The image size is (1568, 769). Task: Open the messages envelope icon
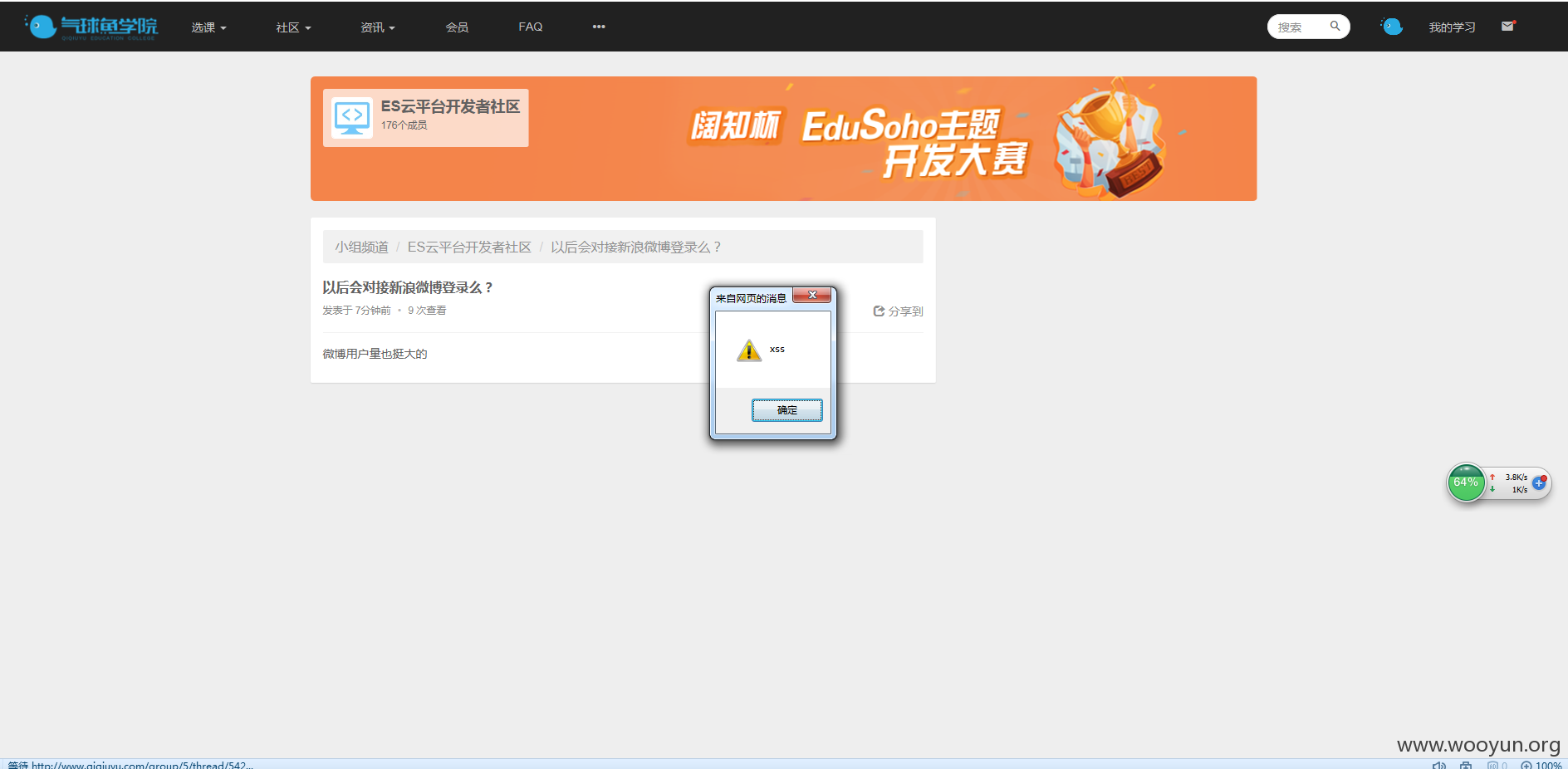coord(1508,27)
